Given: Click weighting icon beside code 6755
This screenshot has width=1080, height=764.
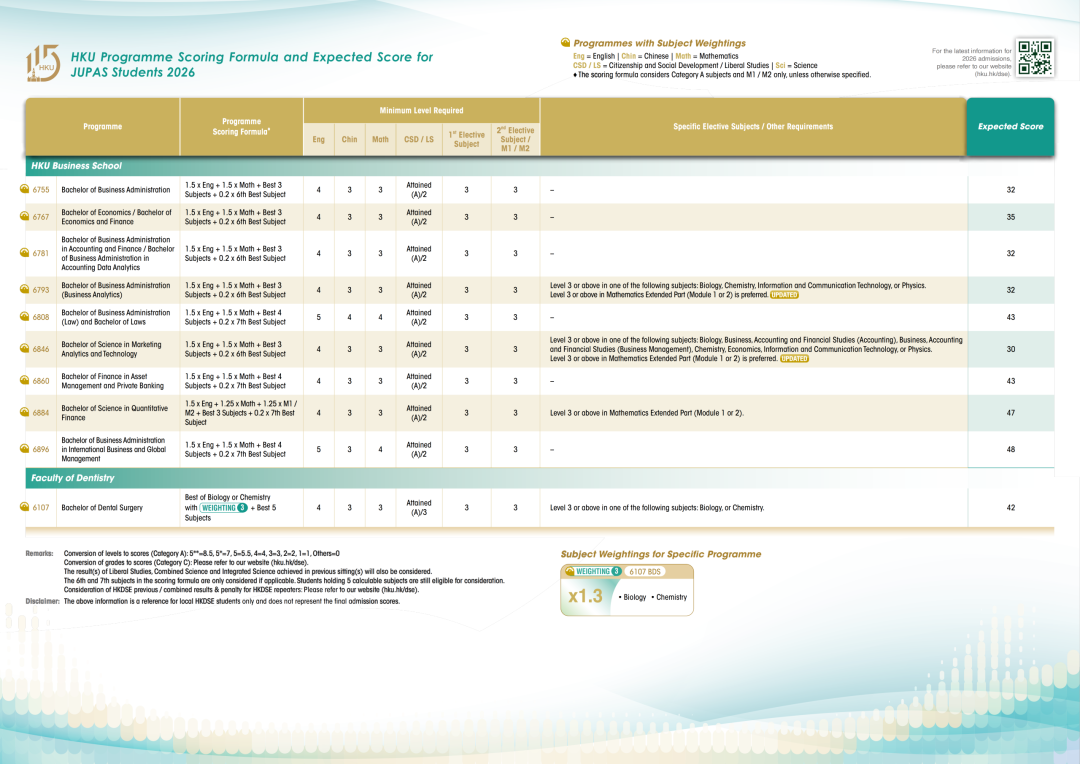Looking at the screenshot, I should tap(25, 189).
